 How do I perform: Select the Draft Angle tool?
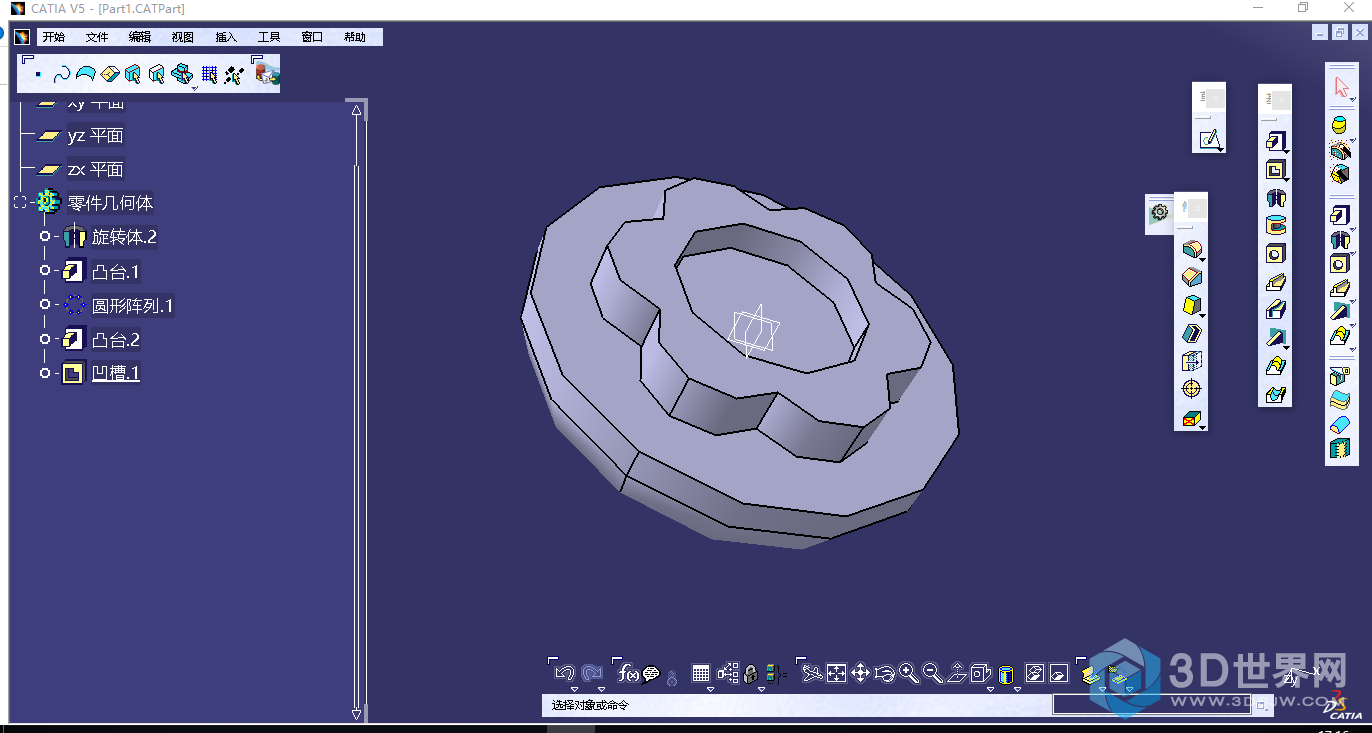coord(1191,305)
